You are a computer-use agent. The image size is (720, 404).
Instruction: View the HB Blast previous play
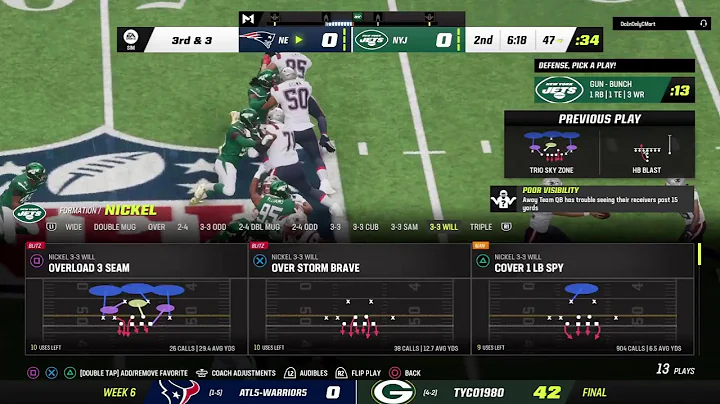pos(647,153)
